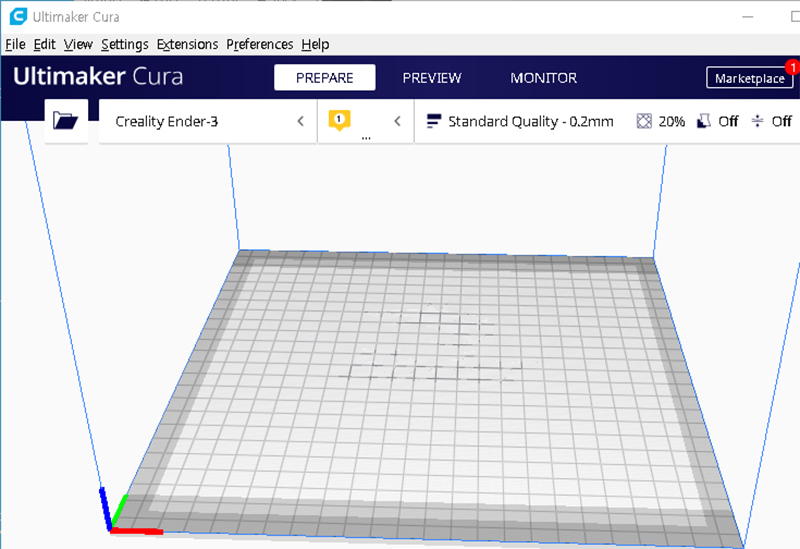Image resolution: width=800 pixels, height=549 pixels.
Task: Click the chevron next to Creality Ender-3
Action: coord(301,121)
